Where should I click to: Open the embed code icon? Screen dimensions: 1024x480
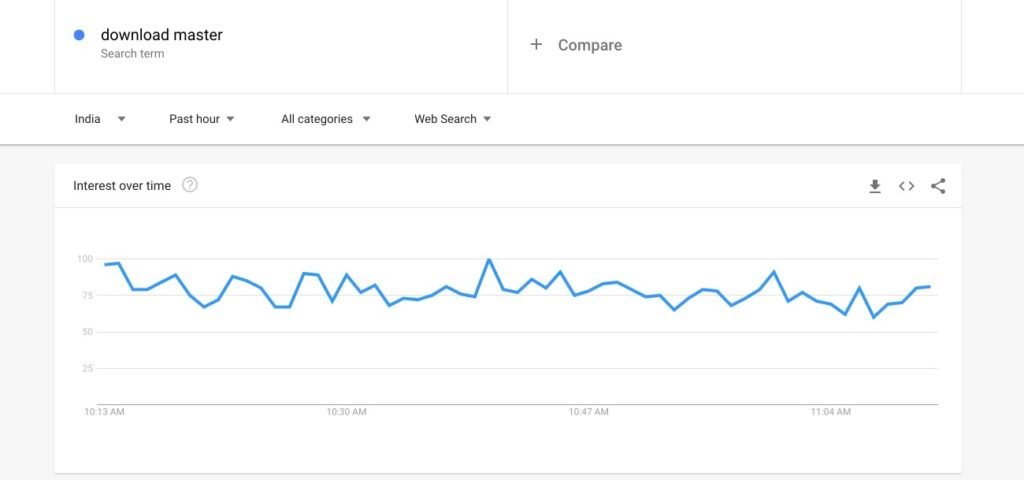click(906, 186)
